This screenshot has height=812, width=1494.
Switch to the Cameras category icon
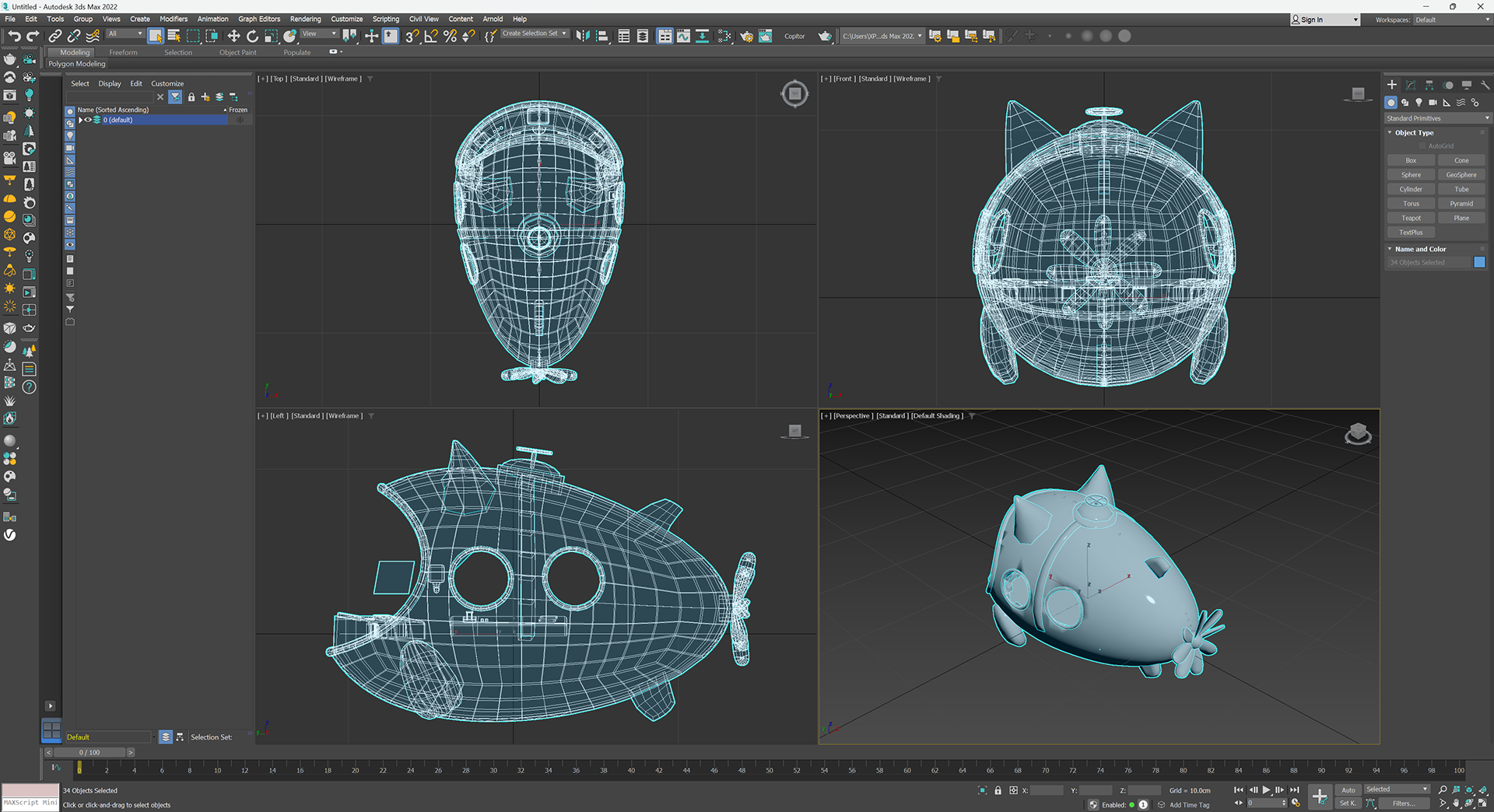(x=1433, y=103)
